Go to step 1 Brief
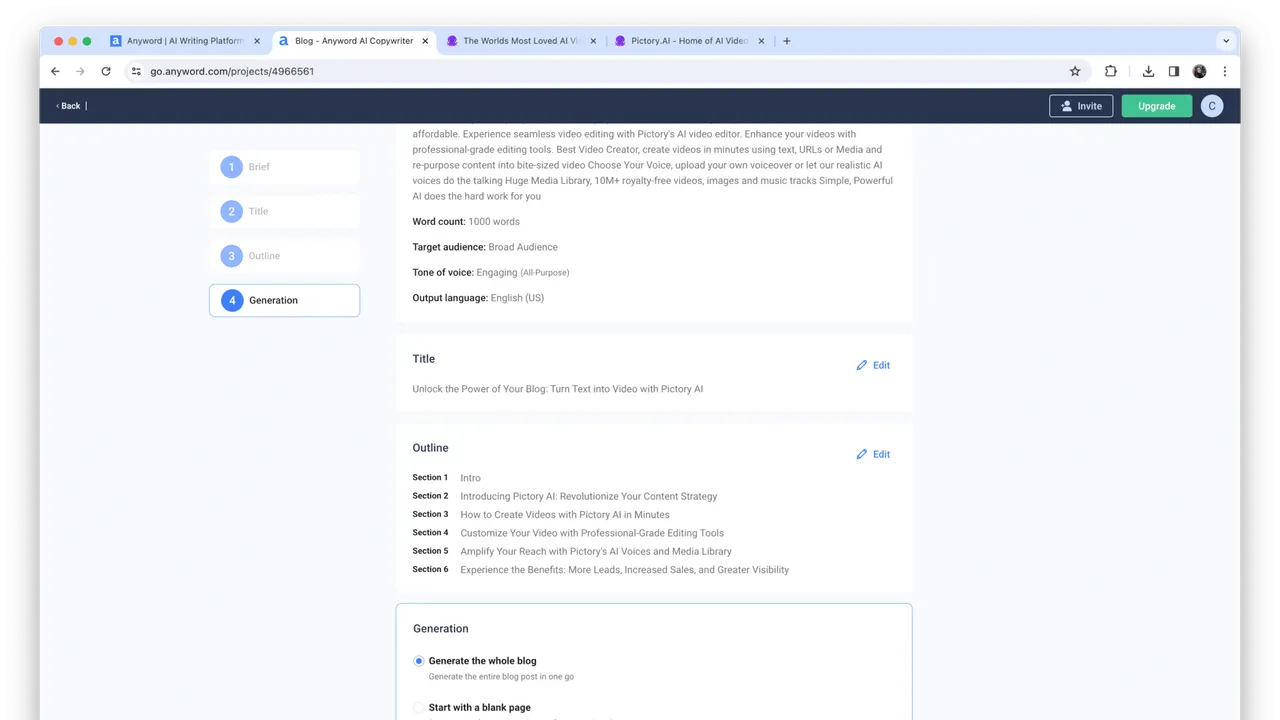This screenshot has width=1280, height=720. pyautogui.click(x=284, y=167)
